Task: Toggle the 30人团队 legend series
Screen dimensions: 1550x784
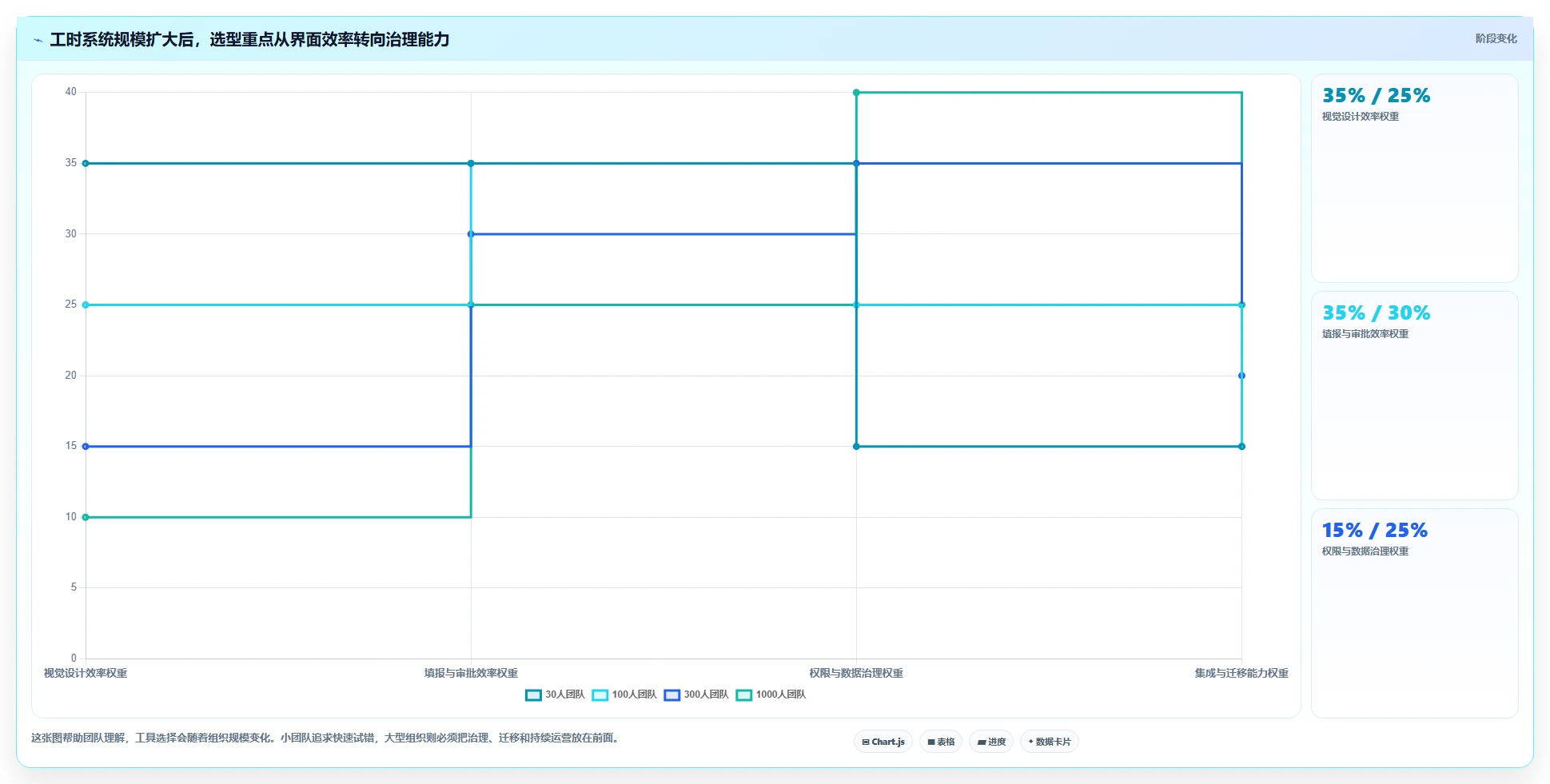Action: (555, 695)
